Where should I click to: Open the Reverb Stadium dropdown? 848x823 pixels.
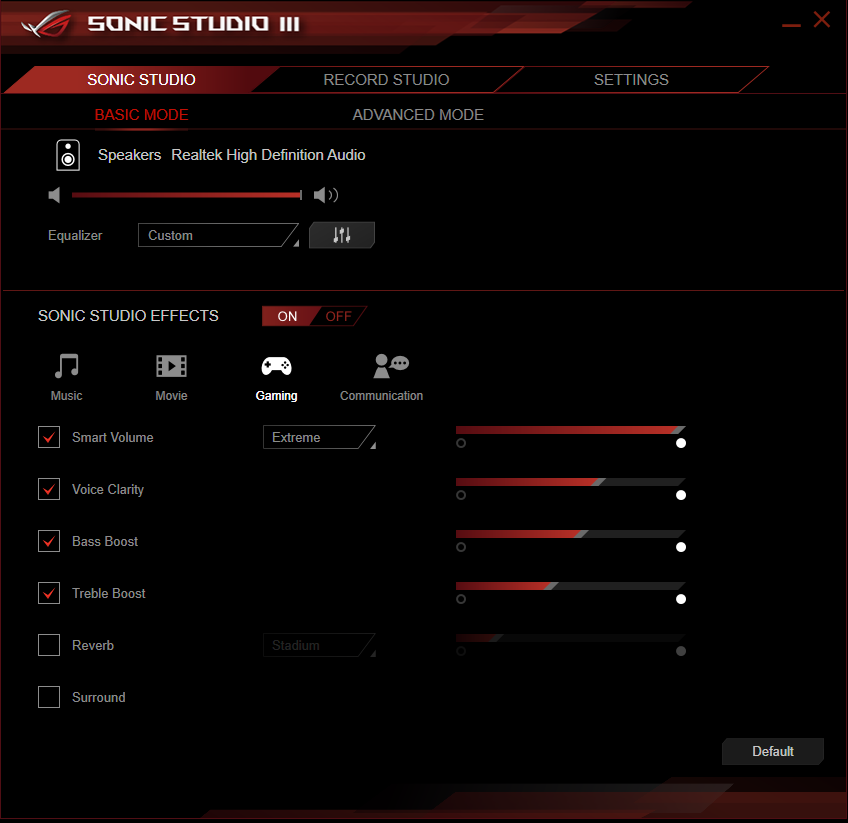[319, 645]
